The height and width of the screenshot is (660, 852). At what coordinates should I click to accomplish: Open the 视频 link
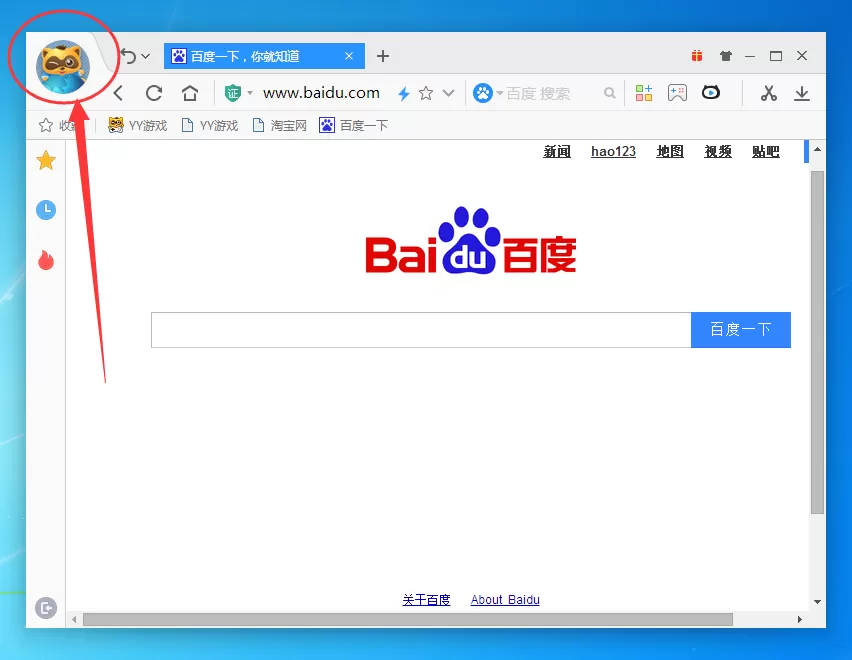pyautogui.click(x=718, y=152)
